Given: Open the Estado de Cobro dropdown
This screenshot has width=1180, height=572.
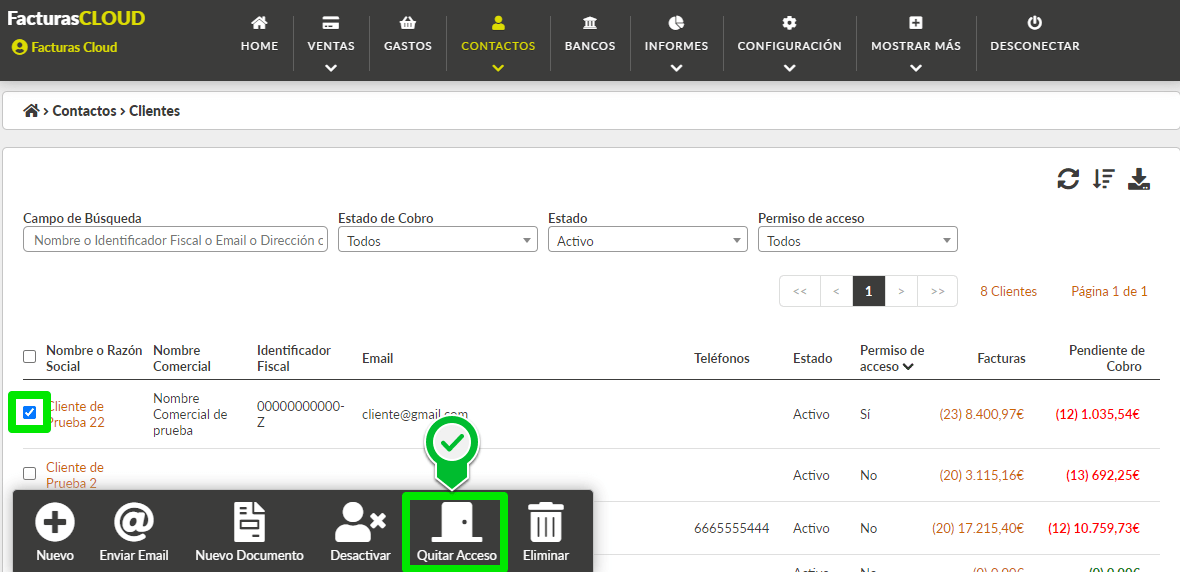Looking at the screenshot, I should [438, 241].
